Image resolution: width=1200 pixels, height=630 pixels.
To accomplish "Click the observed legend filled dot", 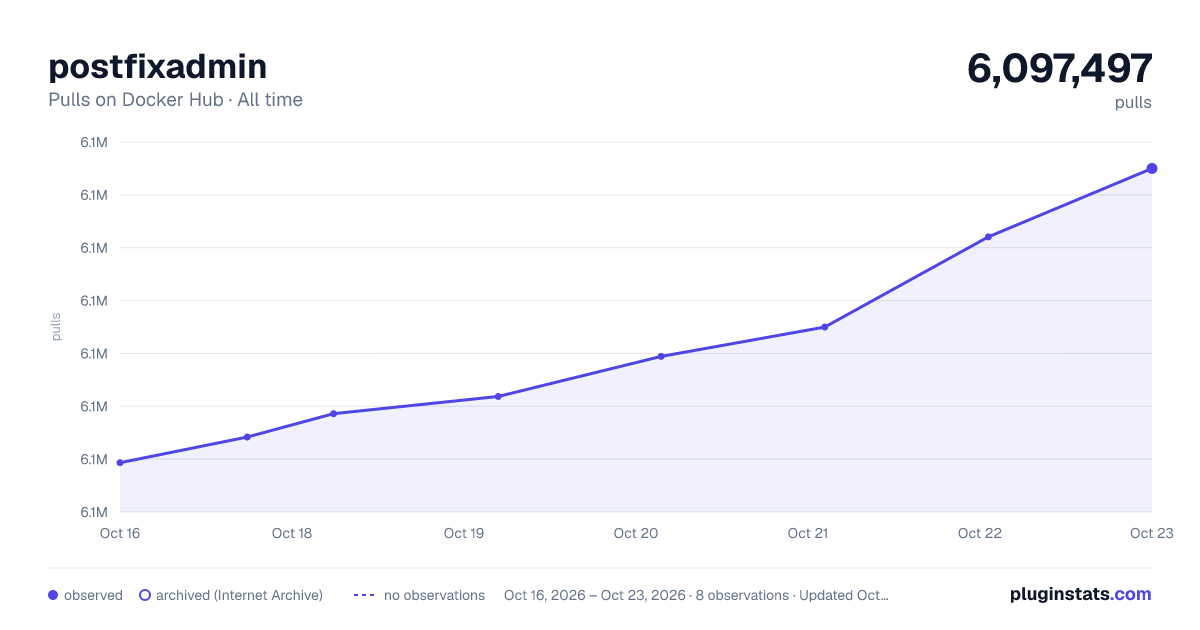I will (53, 595).
